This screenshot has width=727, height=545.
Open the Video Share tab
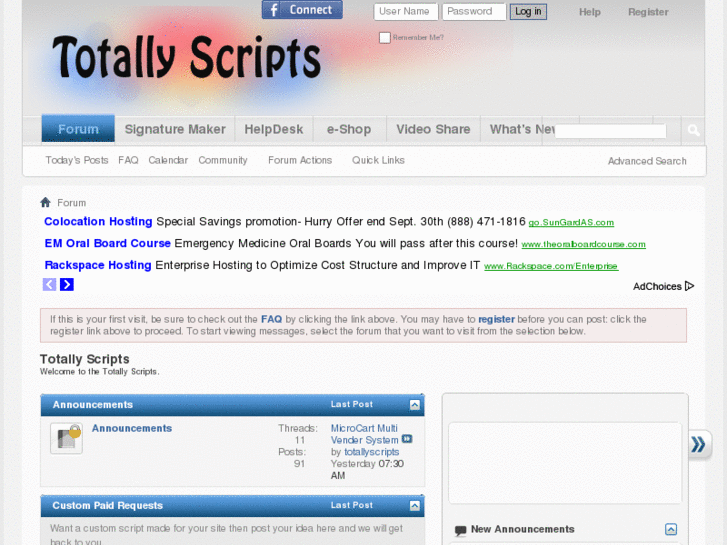[433, 129]
